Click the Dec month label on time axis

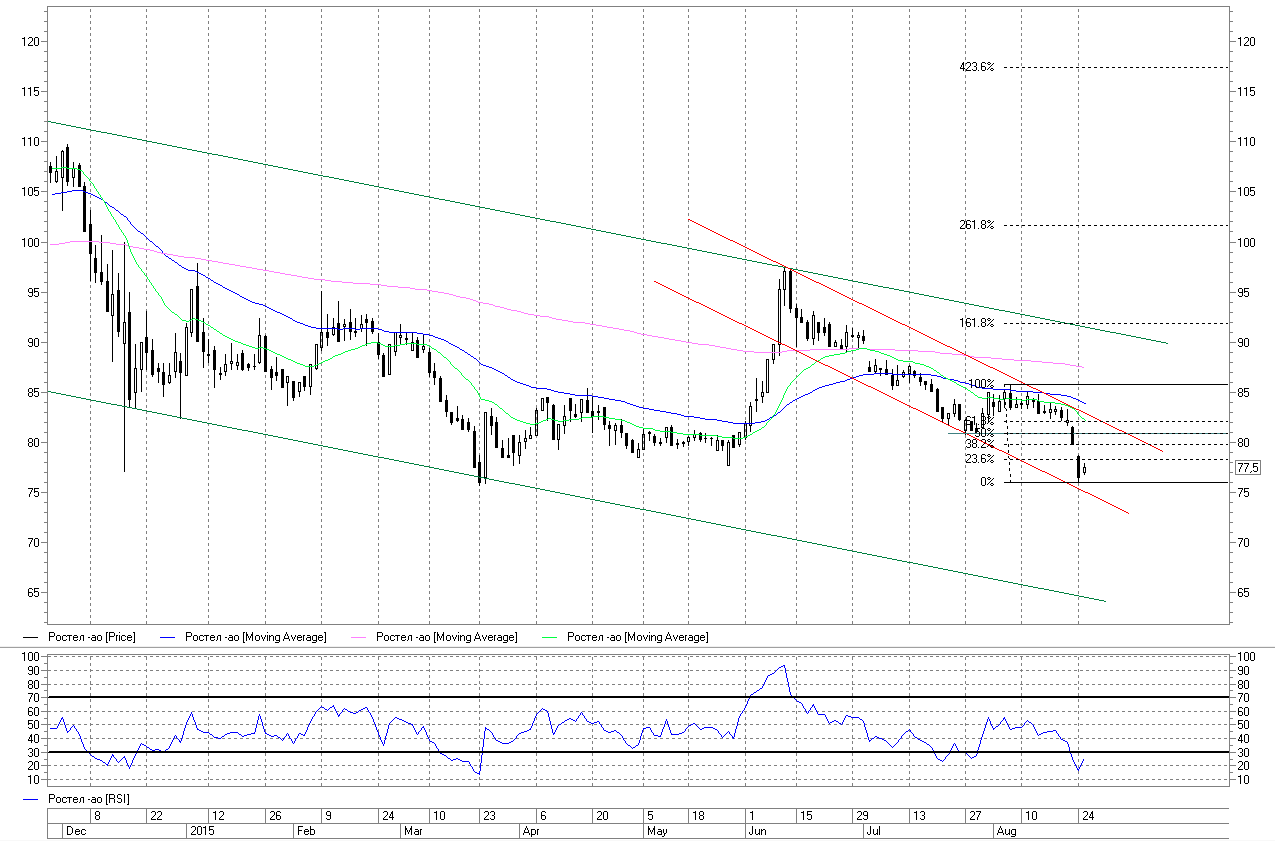76,831
